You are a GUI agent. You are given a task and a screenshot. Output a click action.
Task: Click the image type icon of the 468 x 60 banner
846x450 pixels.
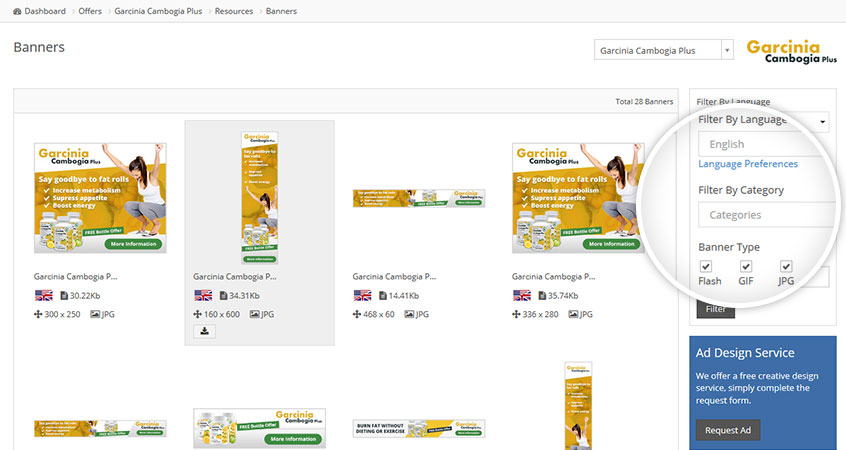(x=410, y=314)
